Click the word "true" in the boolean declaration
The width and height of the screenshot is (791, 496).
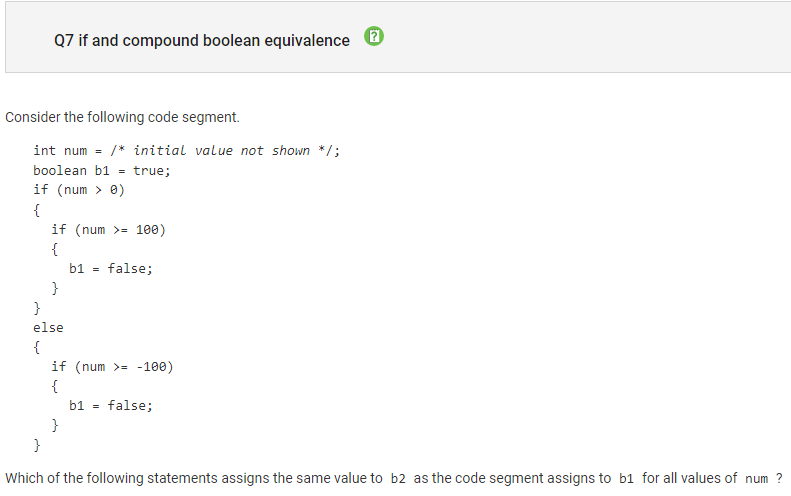(x=148, y=171)
